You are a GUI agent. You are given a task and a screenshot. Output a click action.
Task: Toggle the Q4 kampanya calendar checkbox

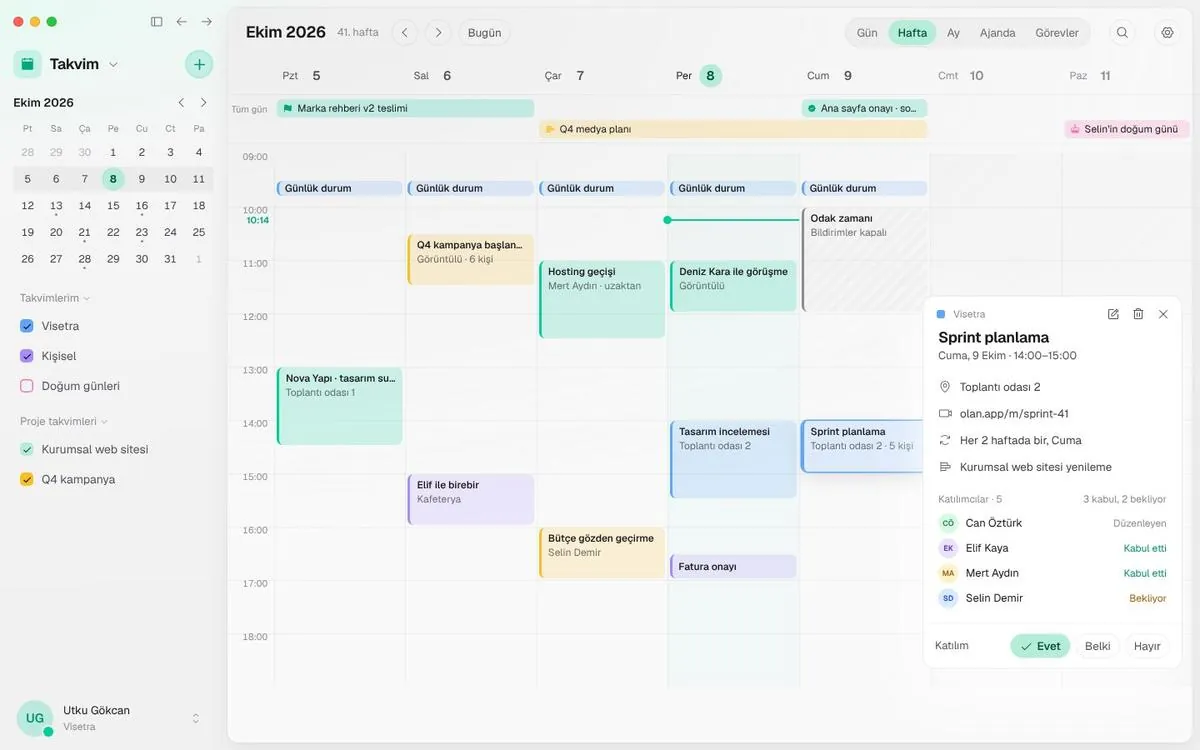click(27, 480)
